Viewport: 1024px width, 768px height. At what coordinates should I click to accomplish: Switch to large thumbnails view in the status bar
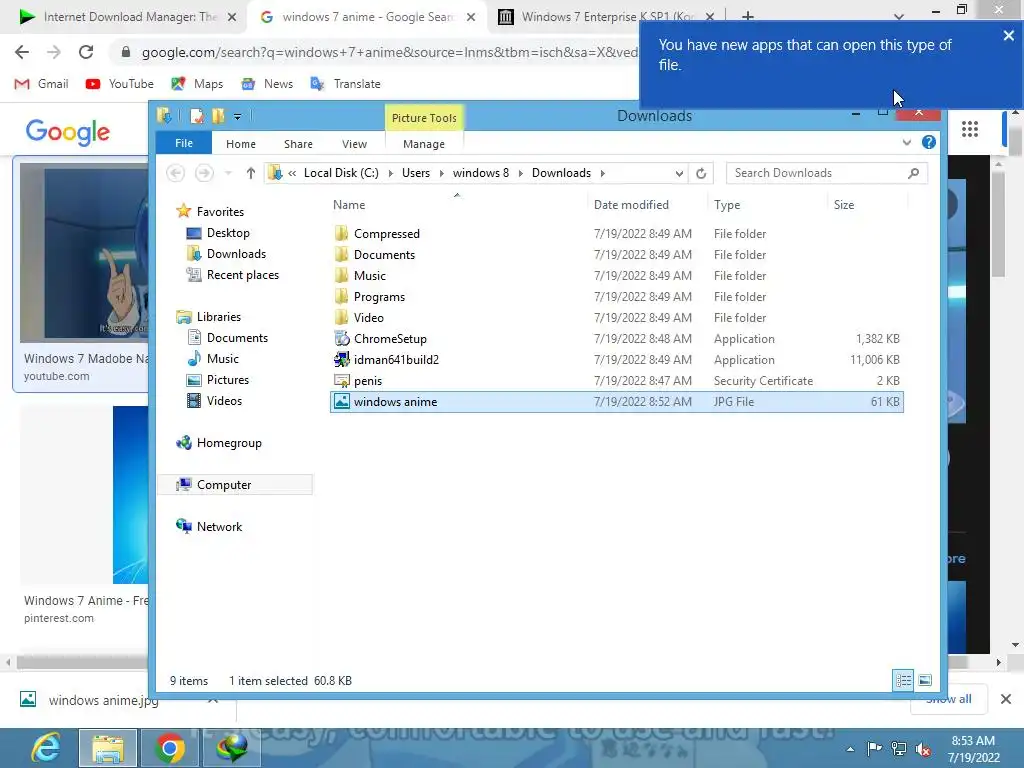[x=925, y=680]
